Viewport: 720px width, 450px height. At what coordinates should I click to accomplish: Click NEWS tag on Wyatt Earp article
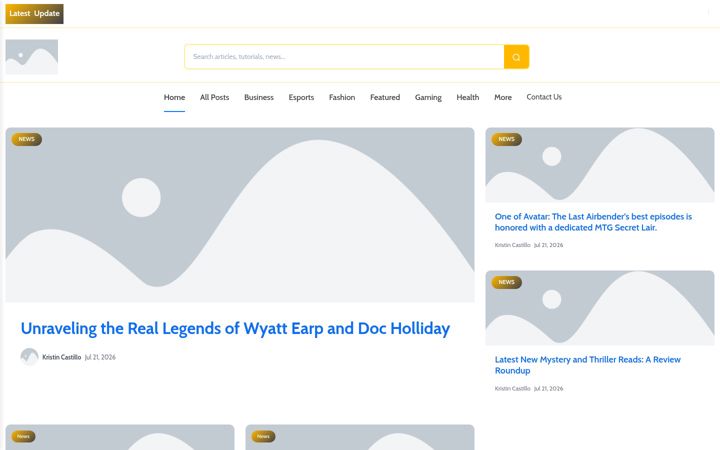[x=27, y=139]
